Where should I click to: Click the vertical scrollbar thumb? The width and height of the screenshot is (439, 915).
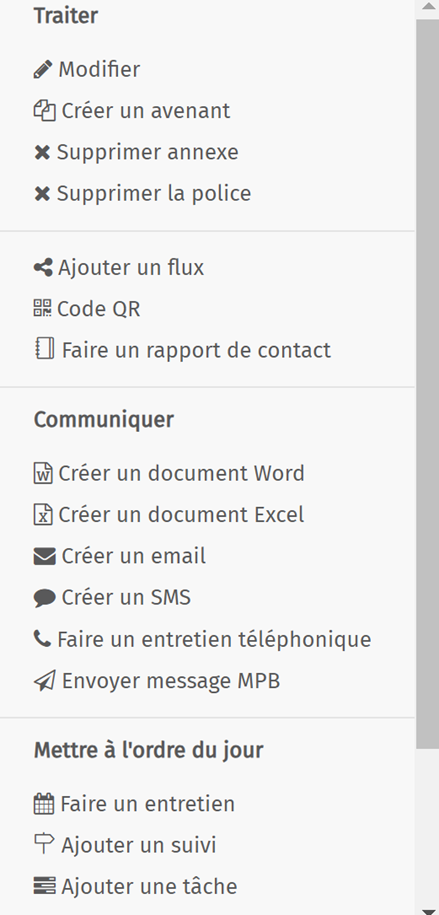pos(427,384)
